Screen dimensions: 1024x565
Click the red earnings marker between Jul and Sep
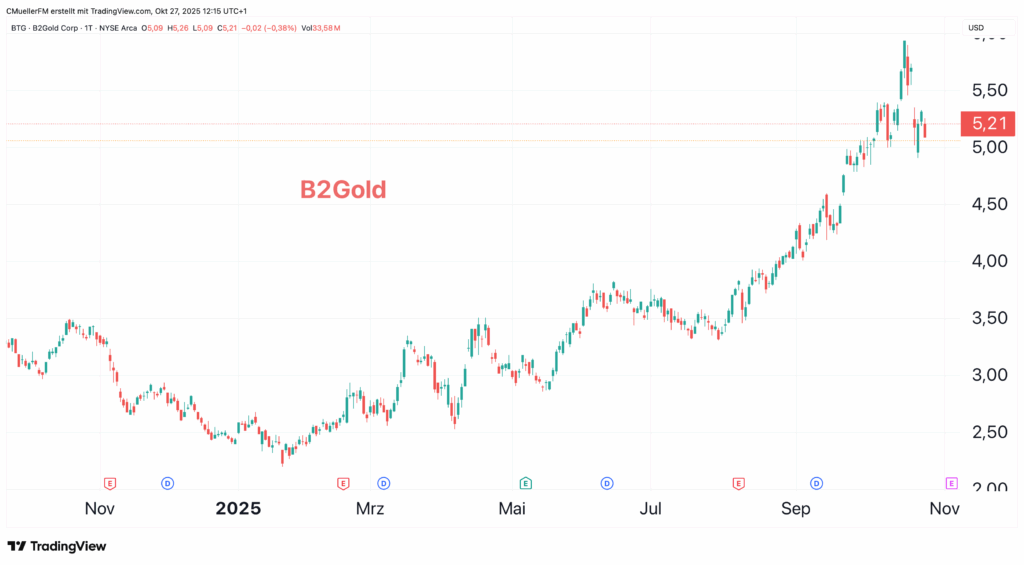(x=738, y=483)
